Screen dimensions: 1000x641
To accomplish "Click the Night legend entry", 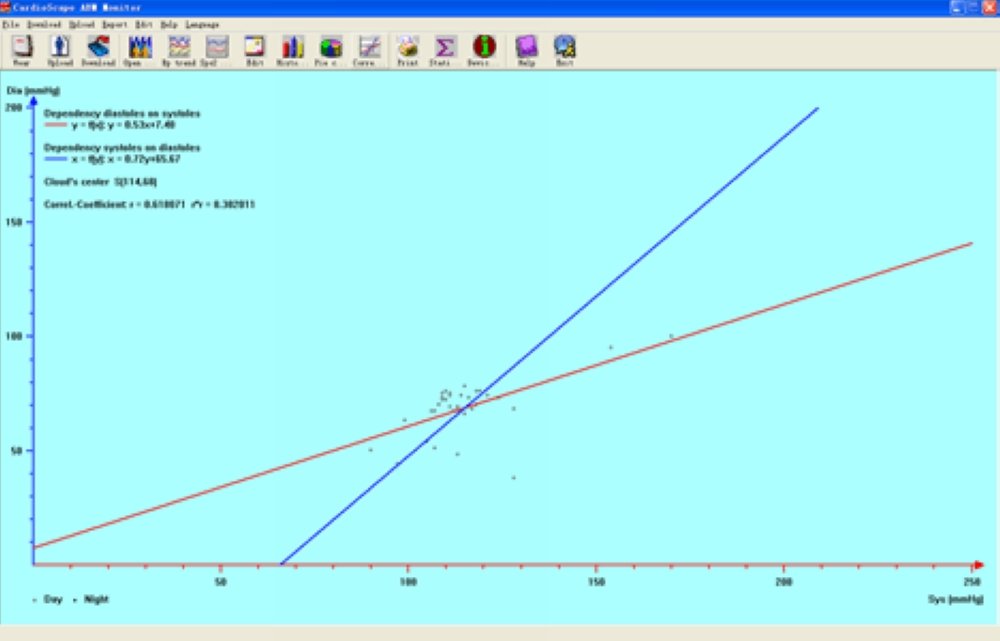I will [x=92, y=599].
